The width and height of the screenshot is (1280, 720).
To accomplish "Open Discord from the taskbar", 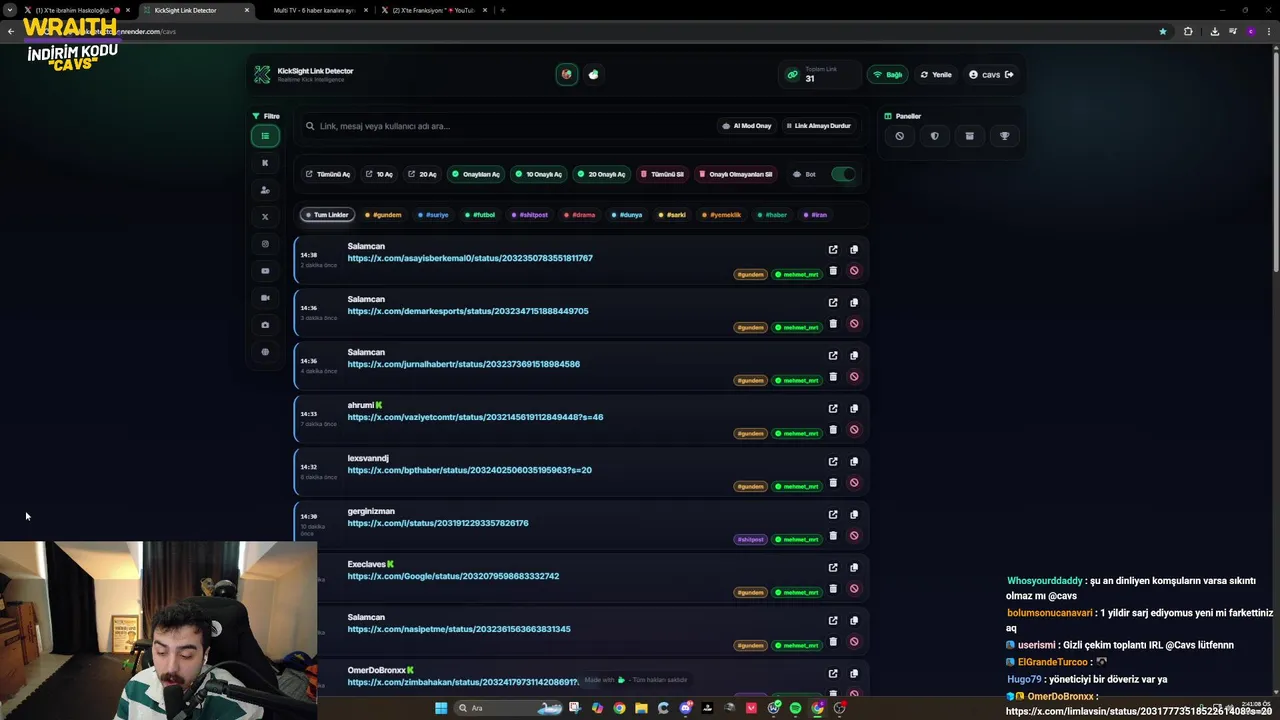I will 685,708.
